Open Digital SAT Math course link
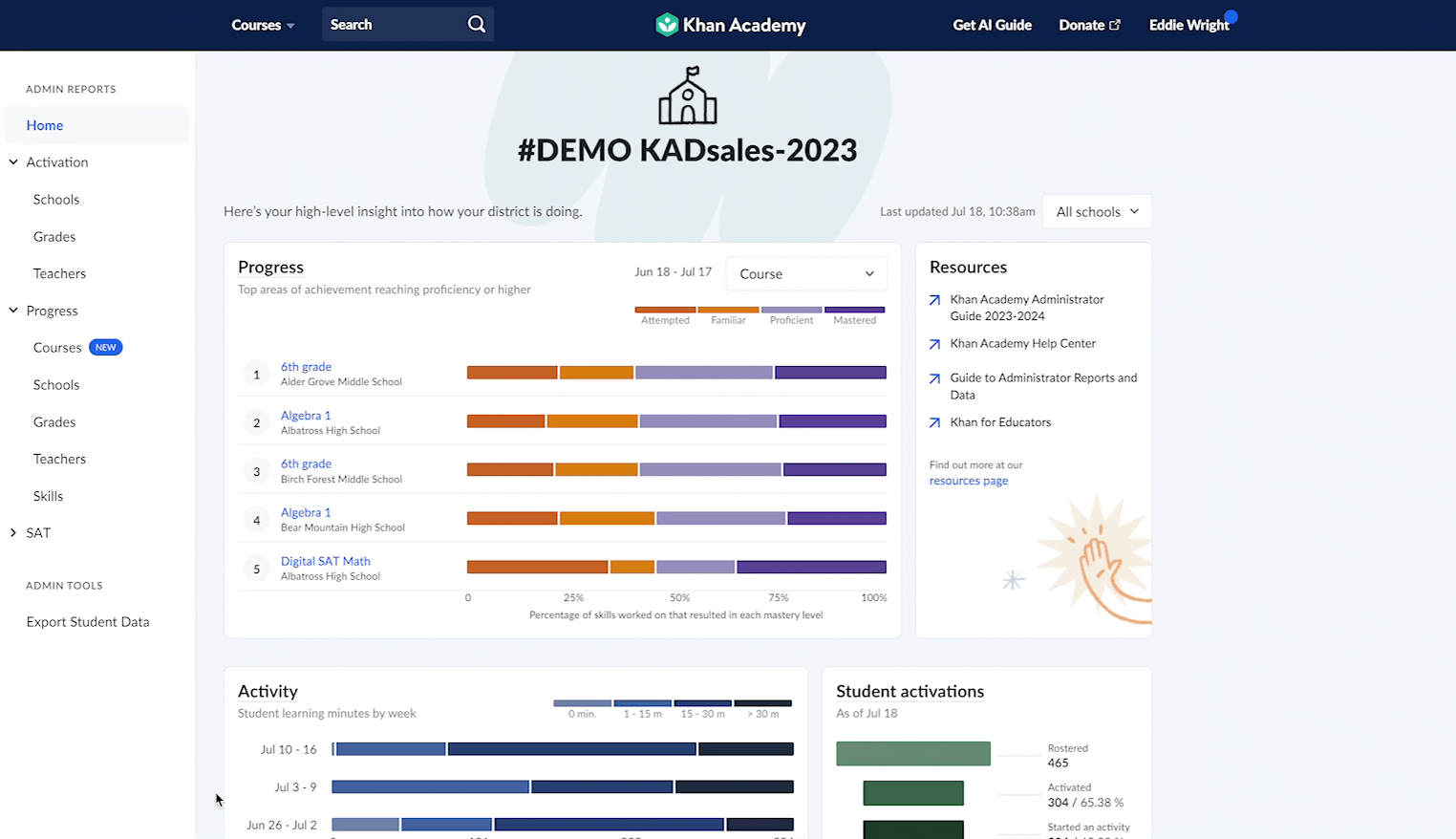This screenshot has height=839, width=1456. 325,562
